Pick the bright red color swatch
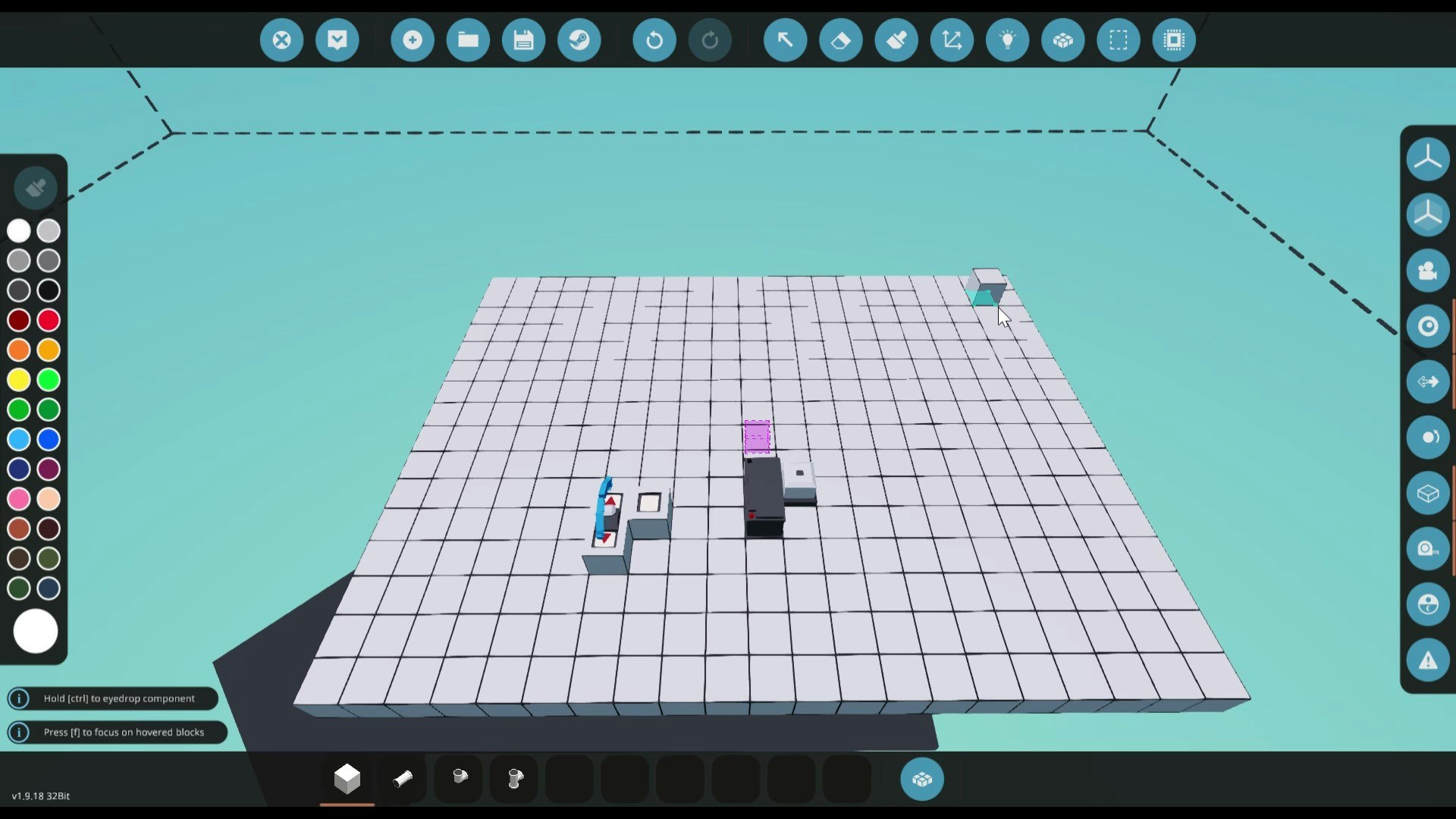 coord(49,320)
